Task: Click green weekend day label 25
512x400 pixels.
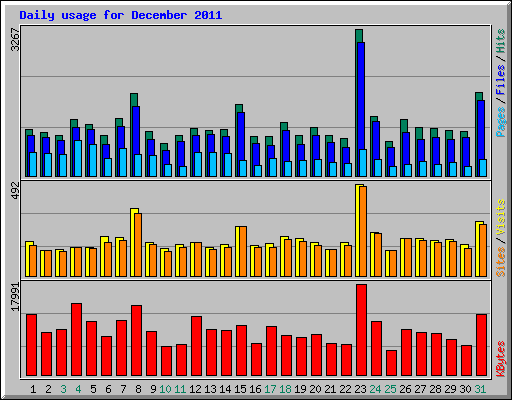Action: [x=390, y=389]
